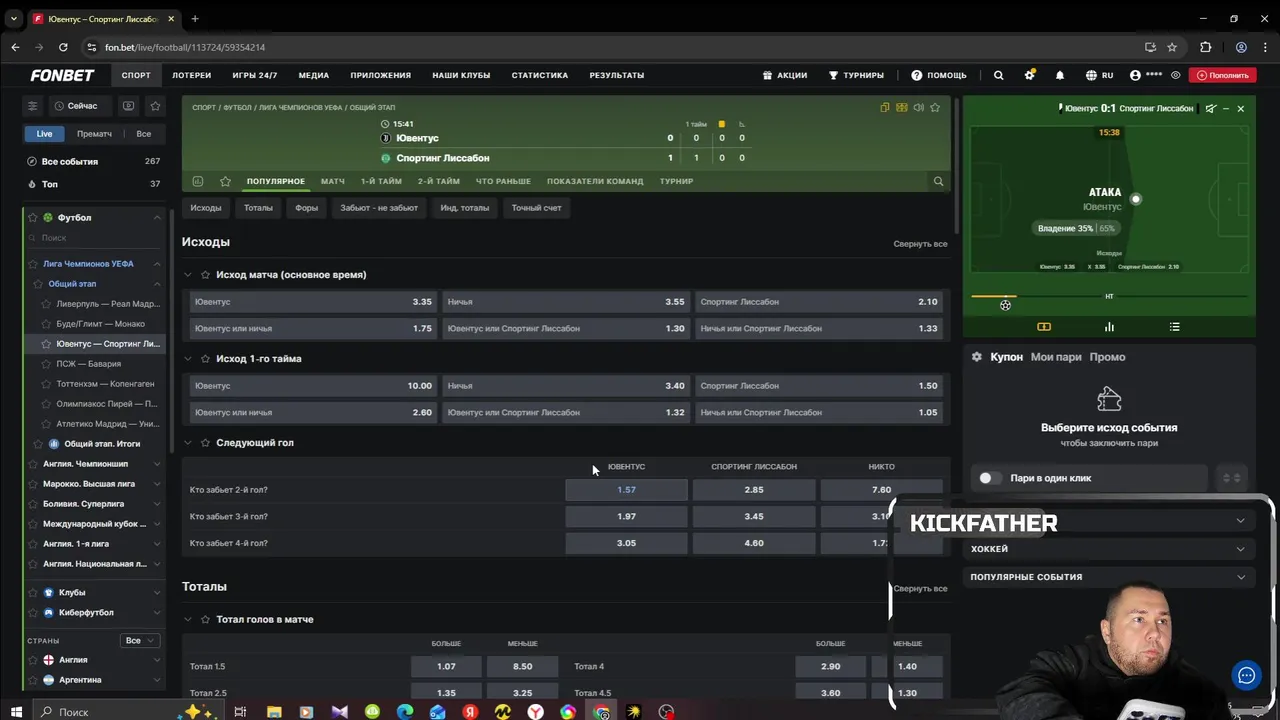Filter markets by Тоталы chip
The image size is (1280, 720).
(258, 208)
